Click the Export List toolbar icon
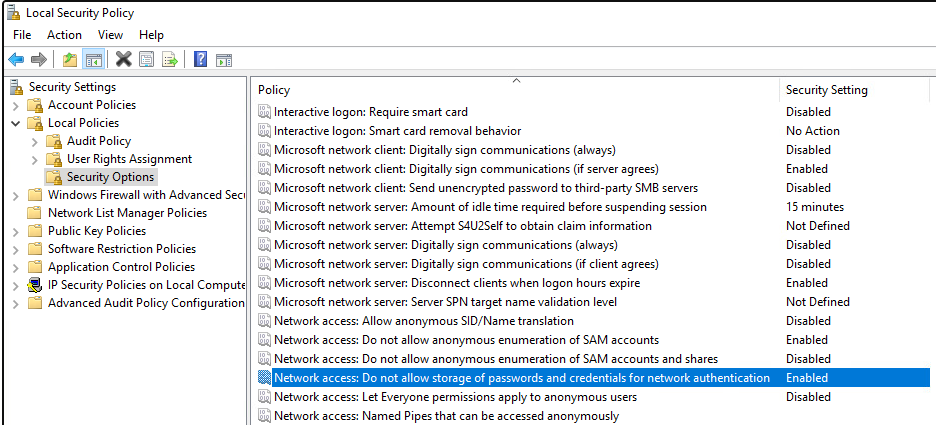Screen dimensions: 936x425 (x=170, y=59)
